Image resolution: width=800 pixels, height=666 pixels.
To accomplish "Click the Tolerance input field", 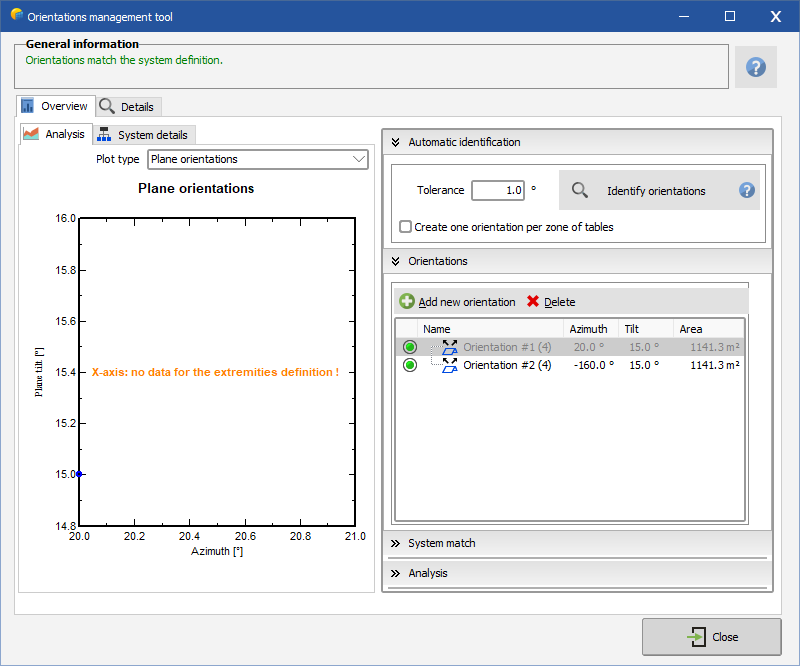I will pos(498,190).
